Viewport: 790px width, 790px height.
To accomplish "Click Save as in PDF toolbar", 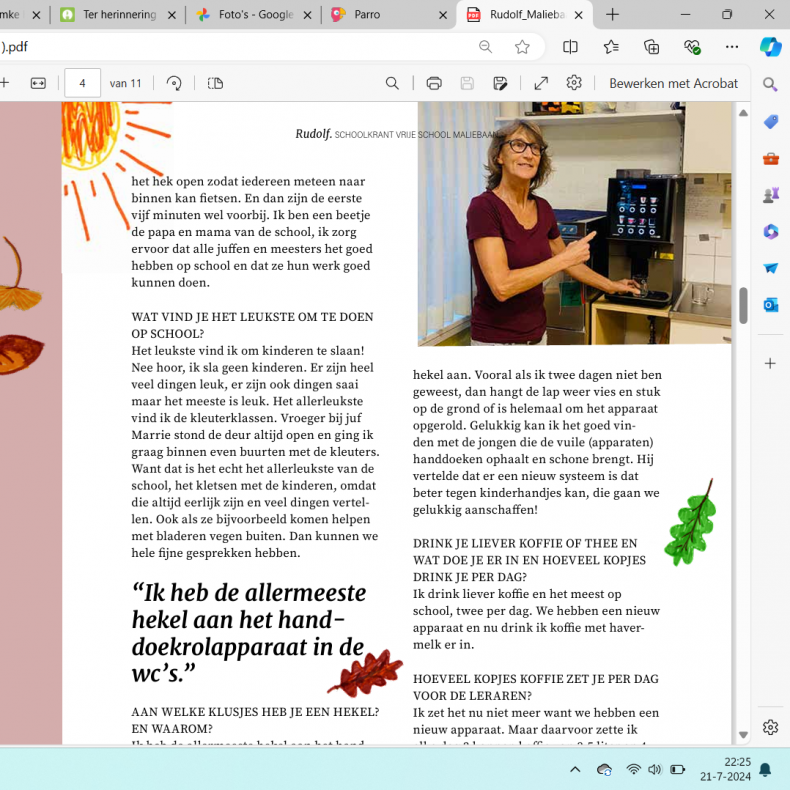I will [x=500, y=83].
